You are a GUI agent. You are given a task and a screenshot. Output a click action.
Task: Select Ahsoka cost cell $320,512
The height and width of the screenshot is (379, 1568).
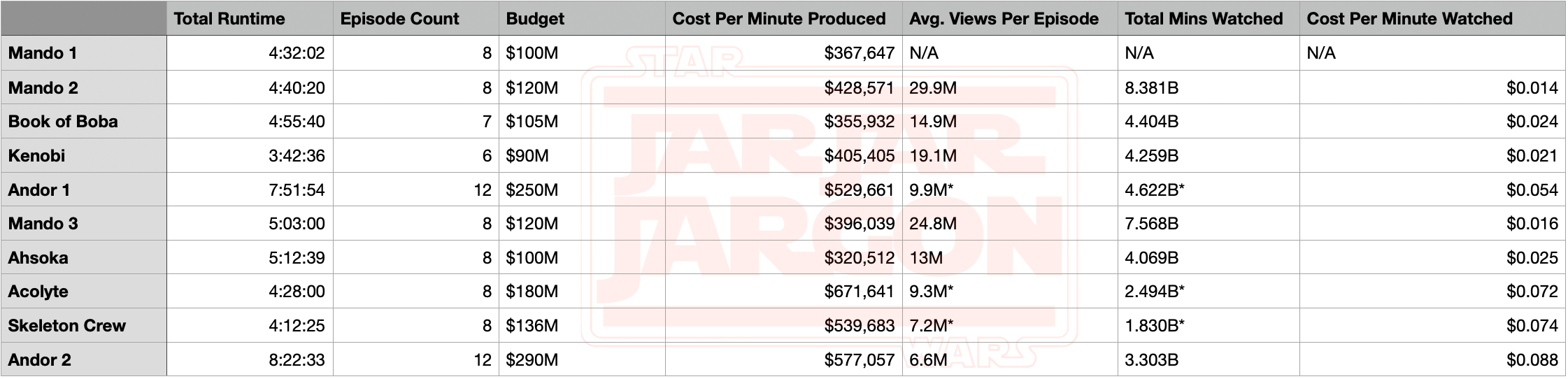(x=859, y=258)
